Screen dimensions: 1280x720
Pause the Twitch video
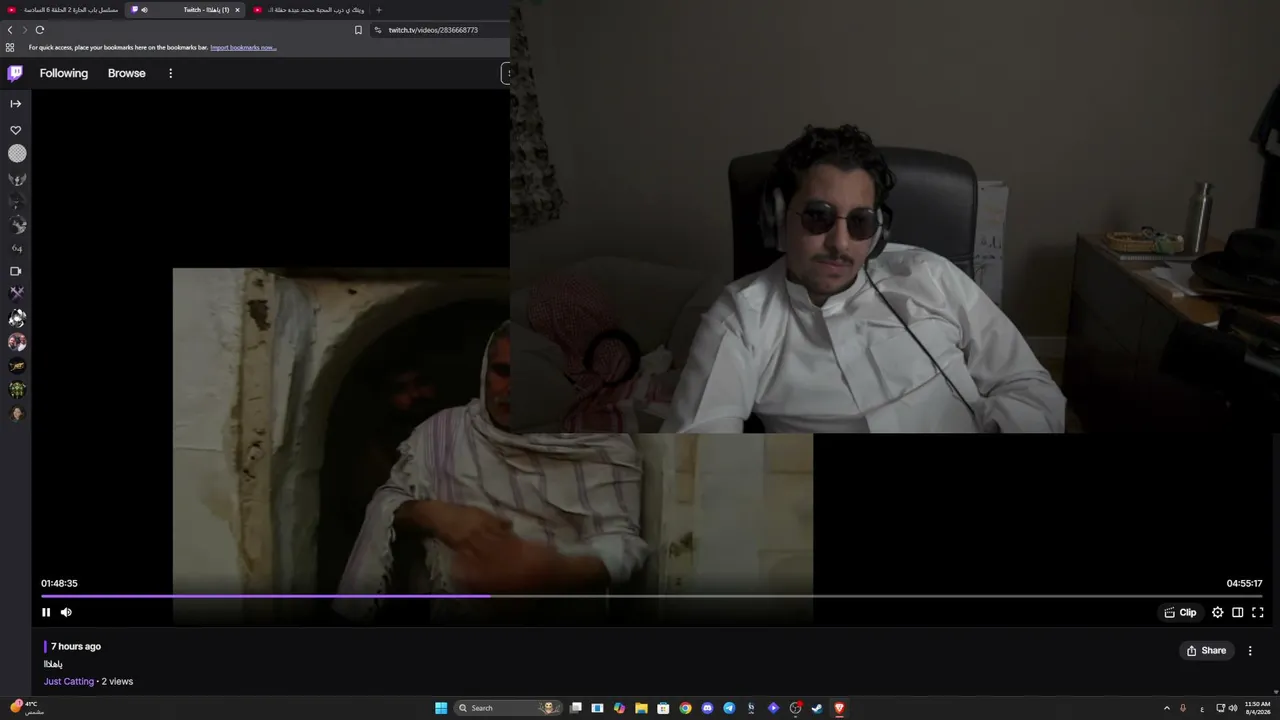coord(46,612)
